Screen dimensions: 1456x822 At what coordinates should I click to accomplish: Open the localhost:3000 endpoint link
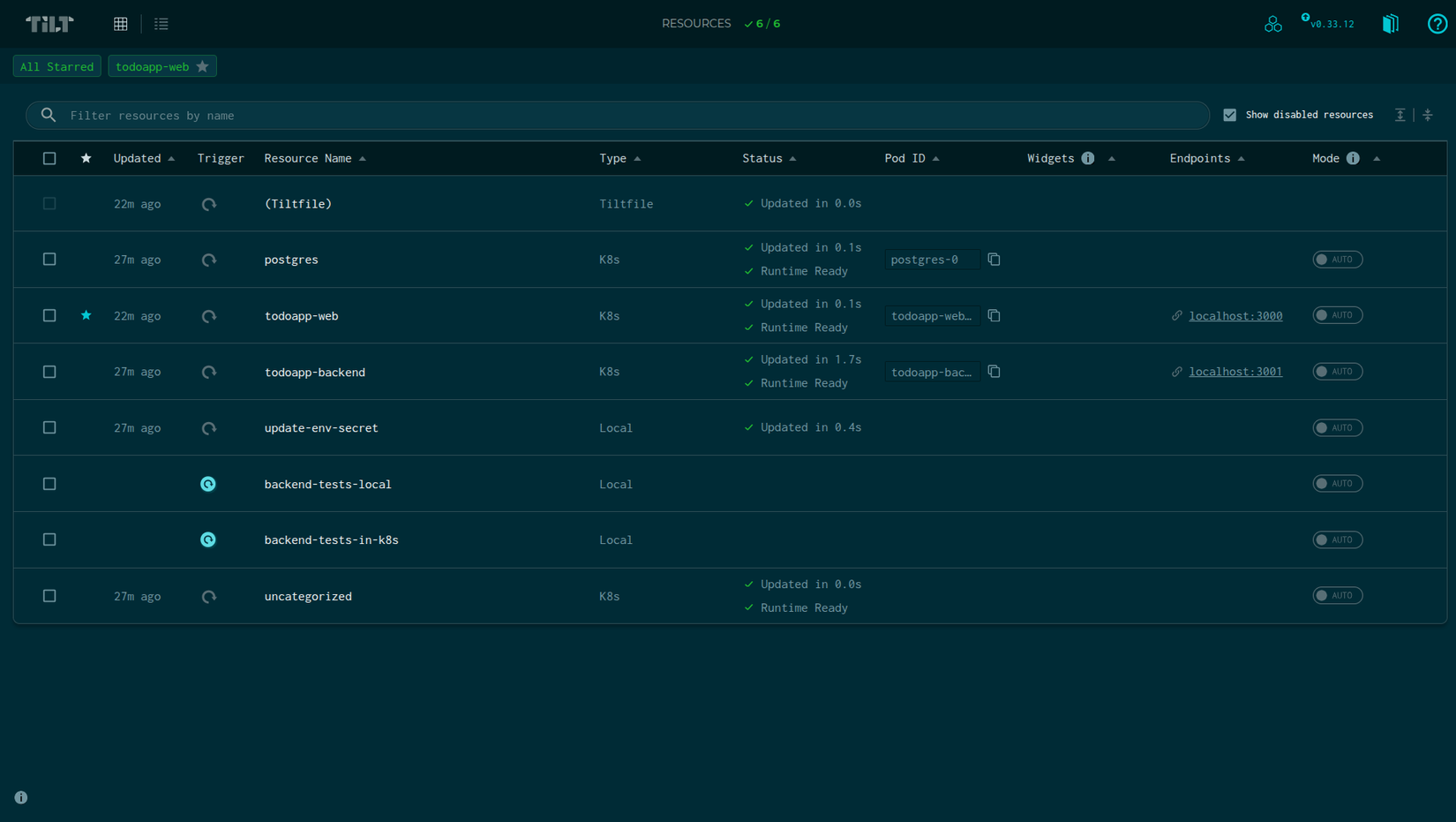(x=1235, y=316)
